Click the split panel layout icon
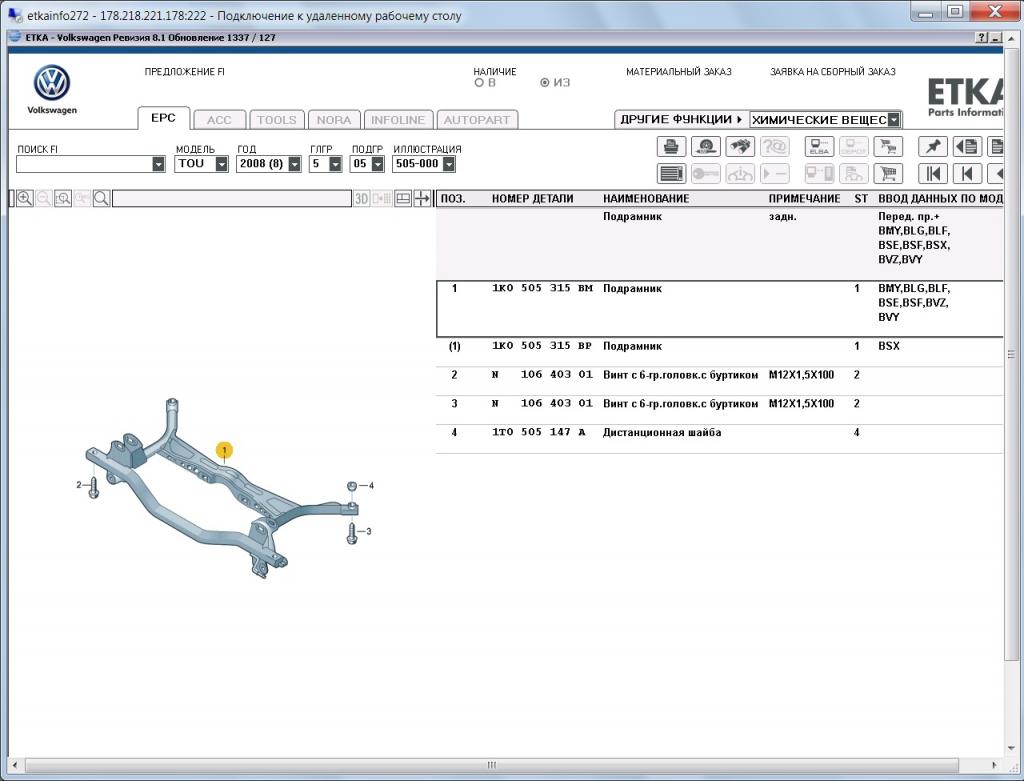The image size is (1024, 781). (403, 199)
